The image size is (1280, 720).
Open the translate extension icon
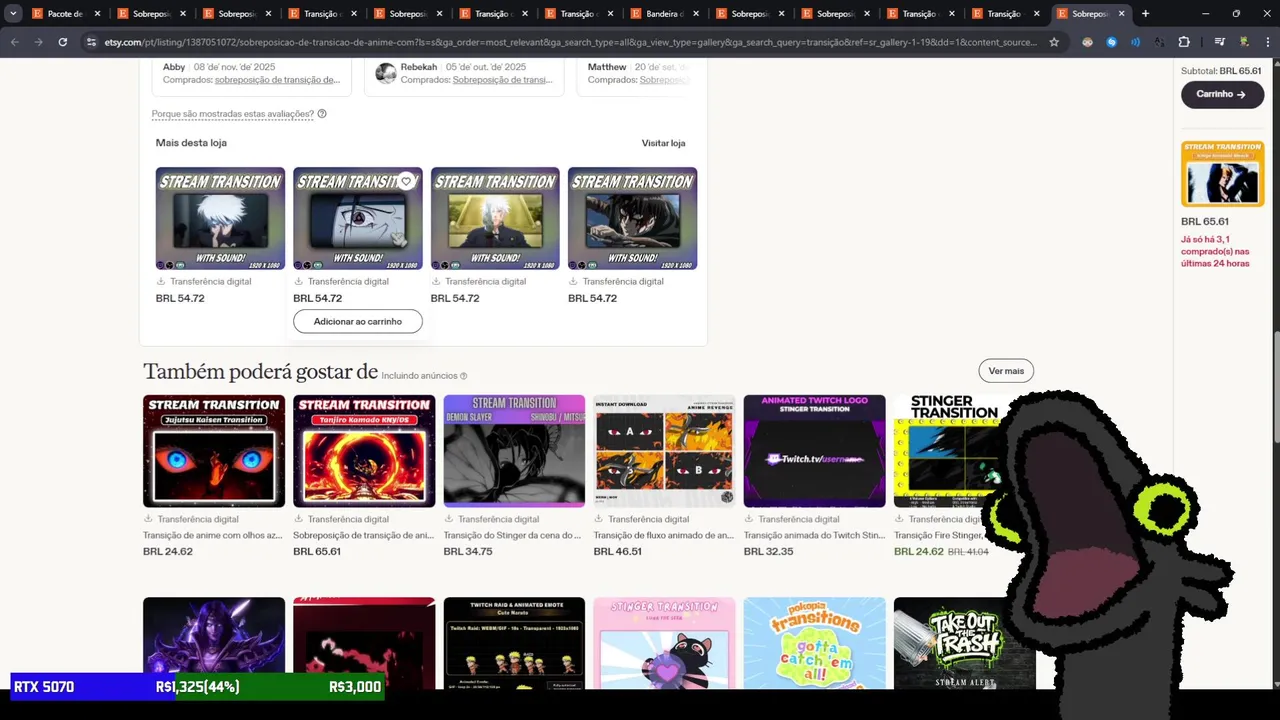1160,42
